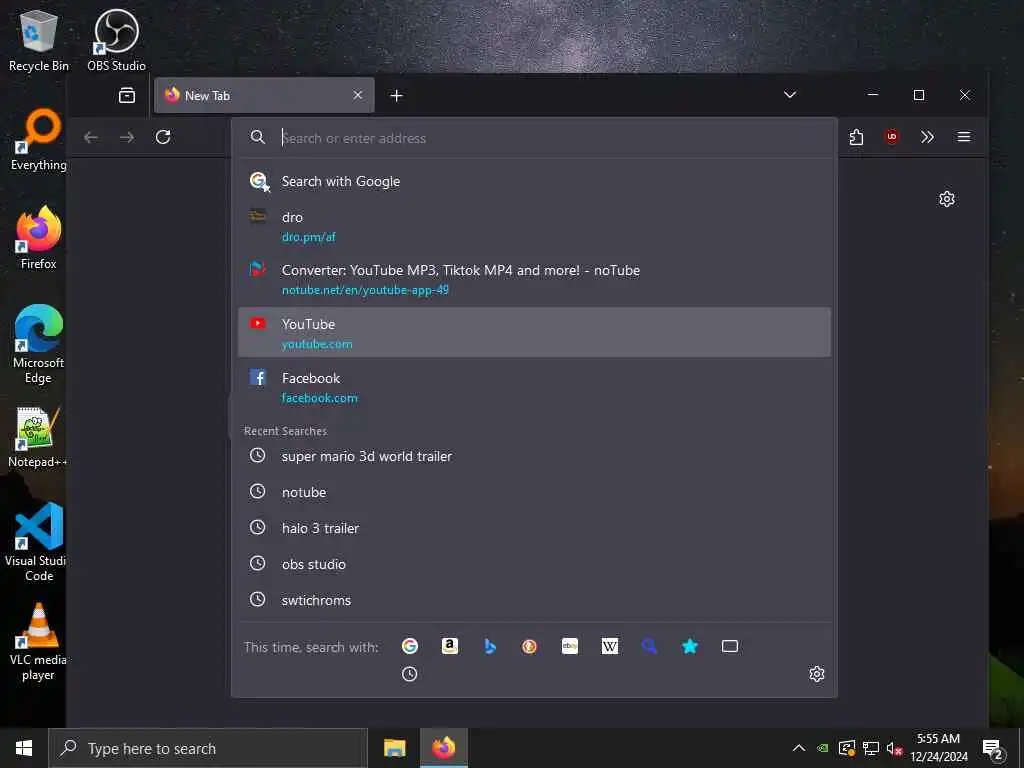Open Visual Studio Code desktop shortcut
This screenshot has width=1024, height=768.
(x=37, y=541)
